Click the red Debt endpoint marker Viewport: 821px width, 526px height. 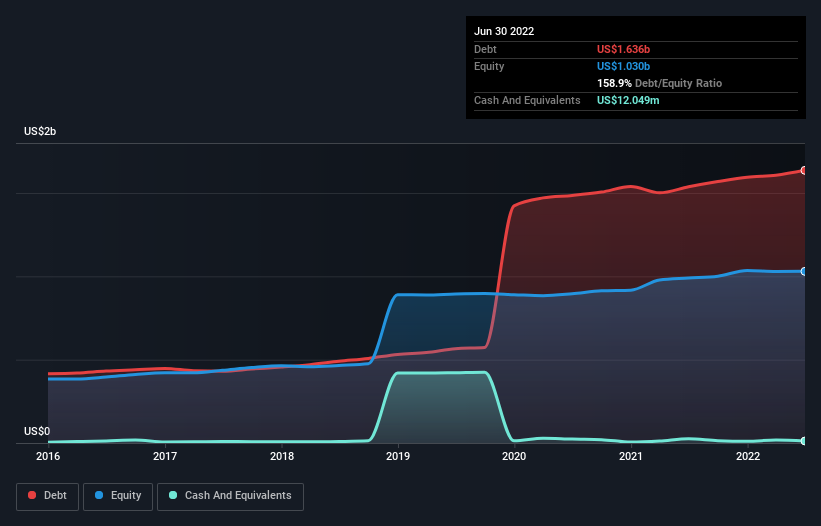804,171
